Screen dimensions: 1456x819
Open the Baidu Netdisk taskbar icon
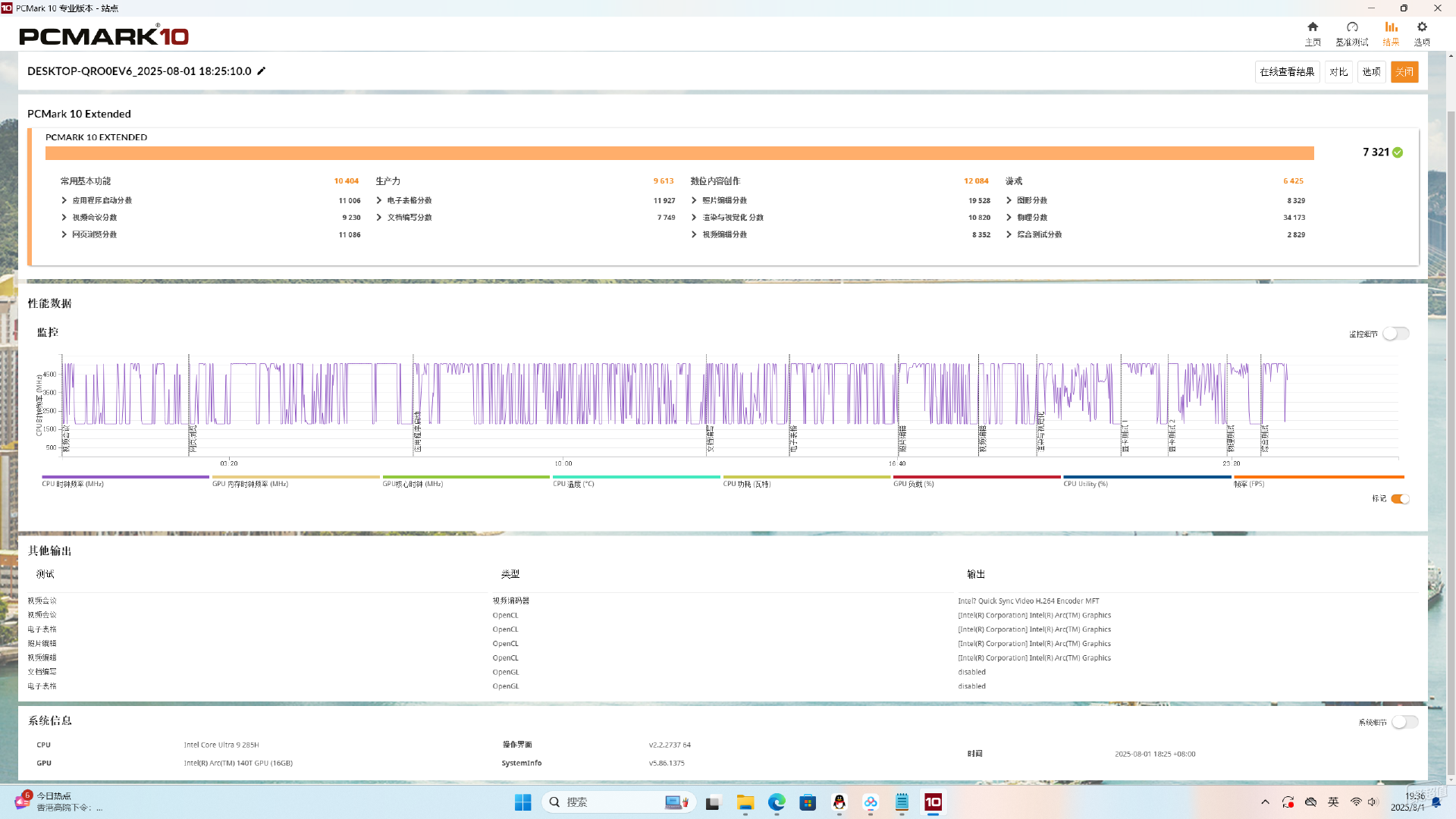(871, 802)
